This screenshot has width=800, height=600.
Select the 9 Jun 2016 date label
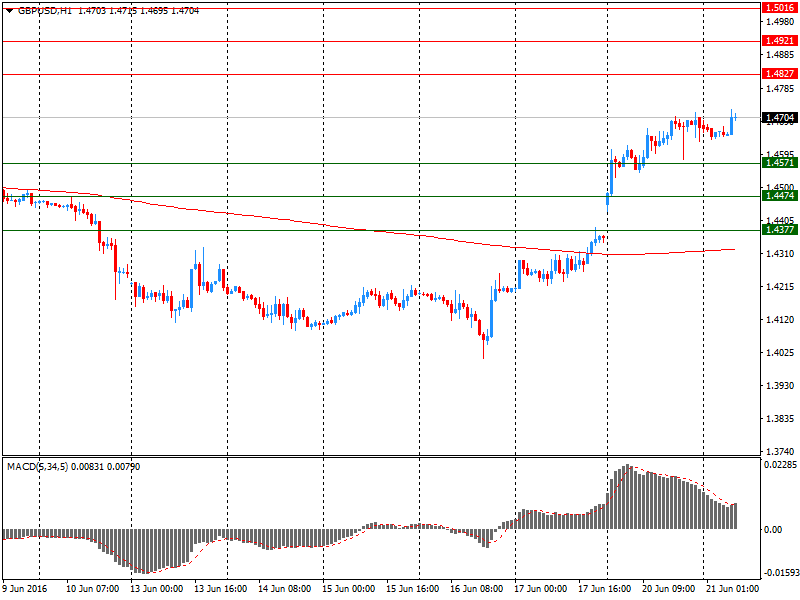click(24, 589)
